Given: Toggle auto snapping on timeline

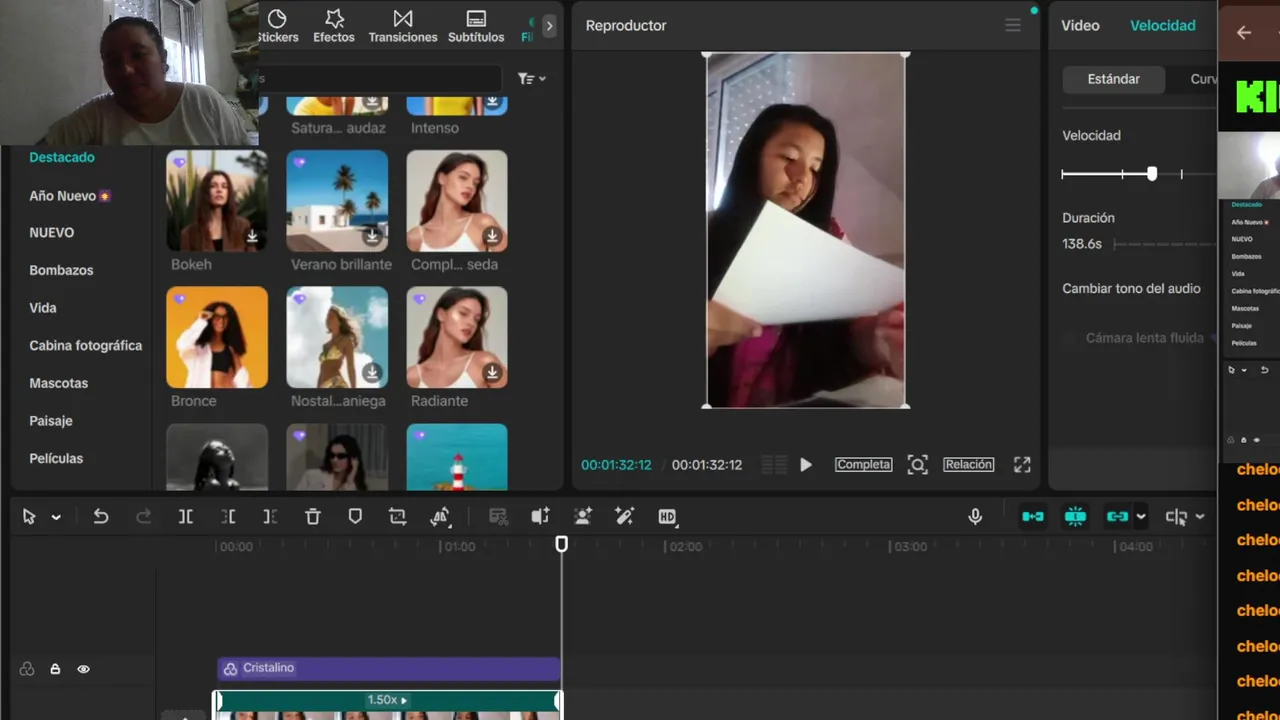Looking at the screenshot, I should coord(1075,517).
